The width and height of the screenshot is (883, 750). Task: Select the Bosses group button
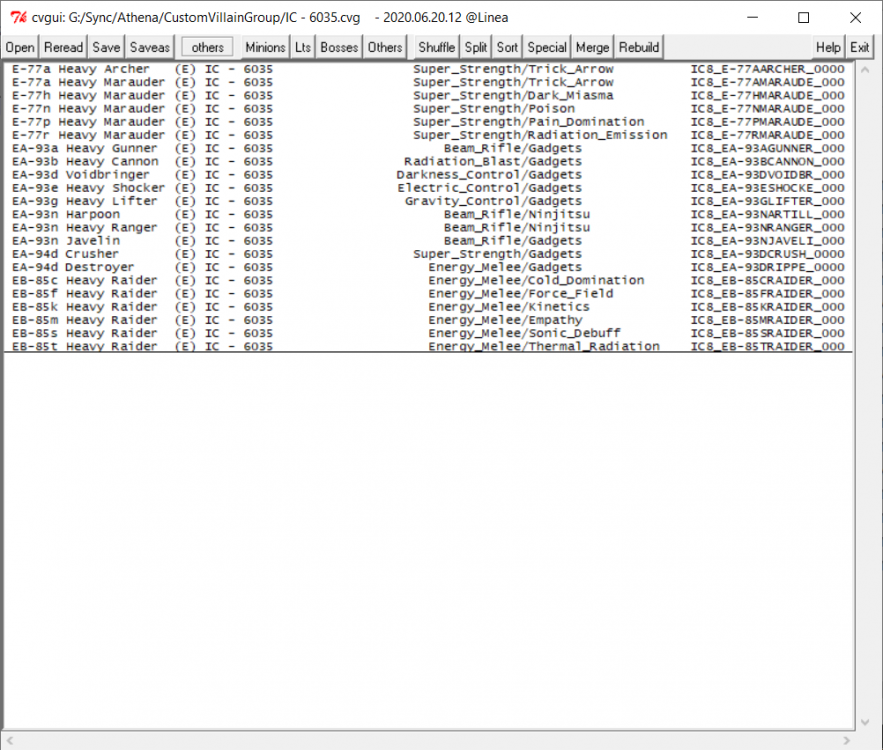(339, 47)
